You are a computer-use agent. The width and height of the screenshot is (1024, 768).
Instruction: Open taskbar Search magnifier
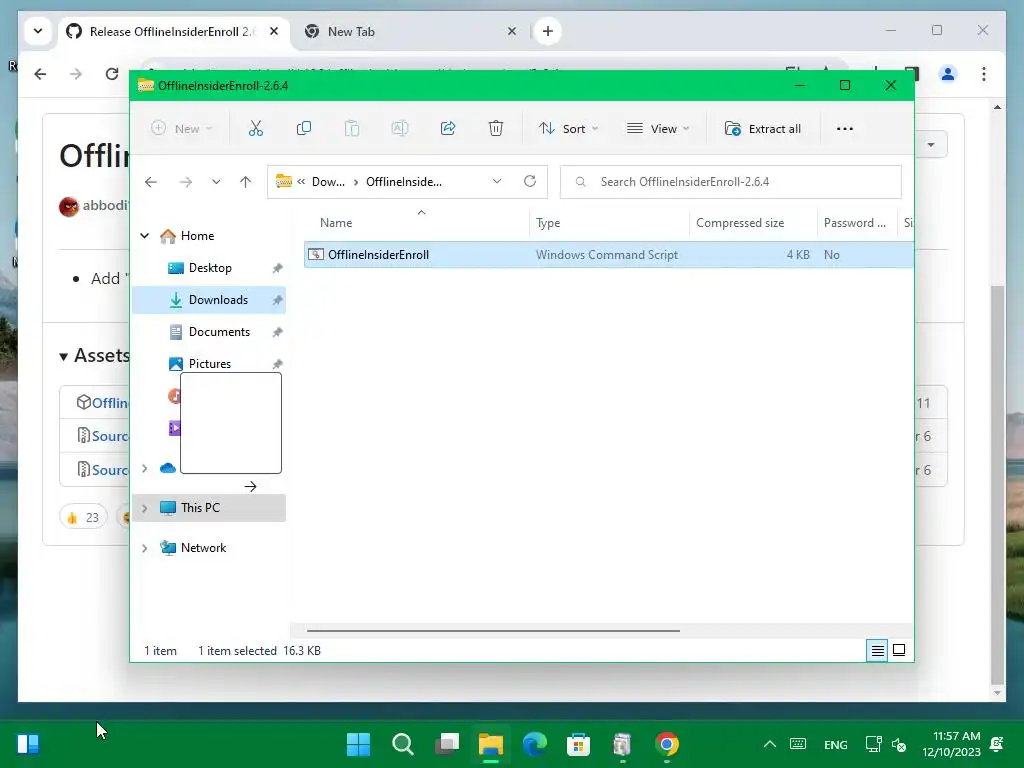pos(402,744)
